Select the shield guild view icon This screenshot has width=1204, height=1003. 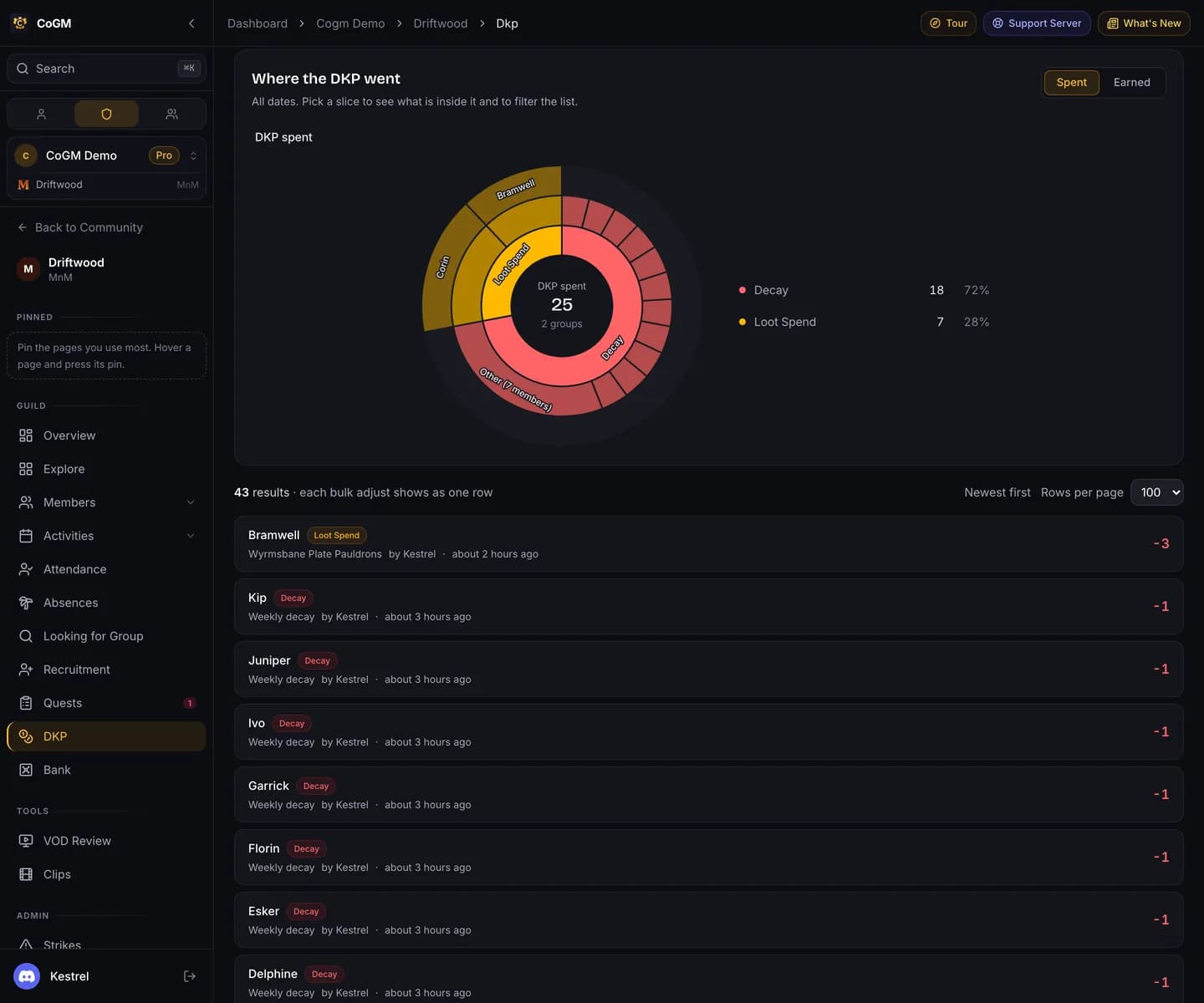(106, 114)
